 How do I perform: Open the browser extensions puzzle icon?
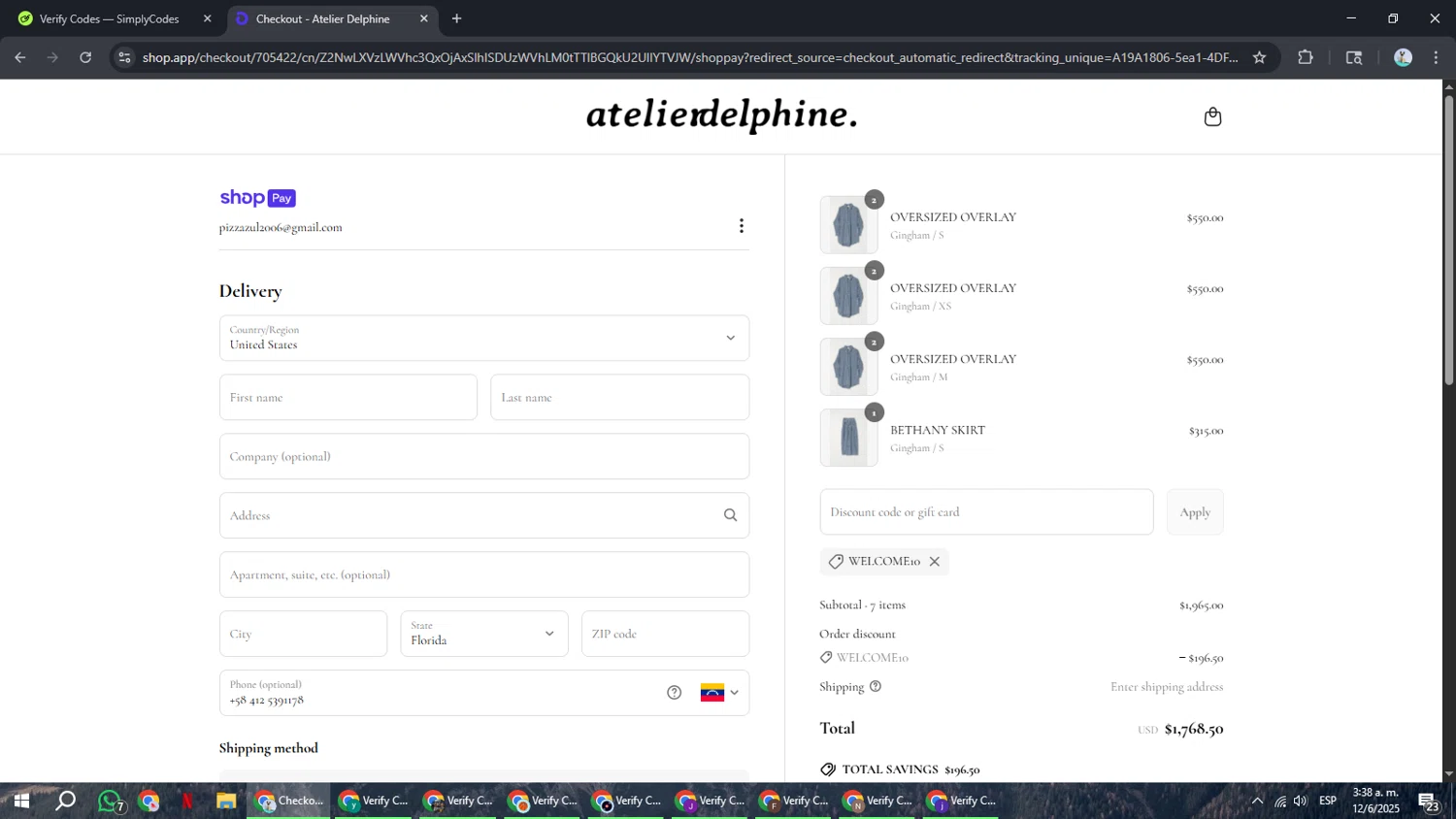tap(1306, 57)
